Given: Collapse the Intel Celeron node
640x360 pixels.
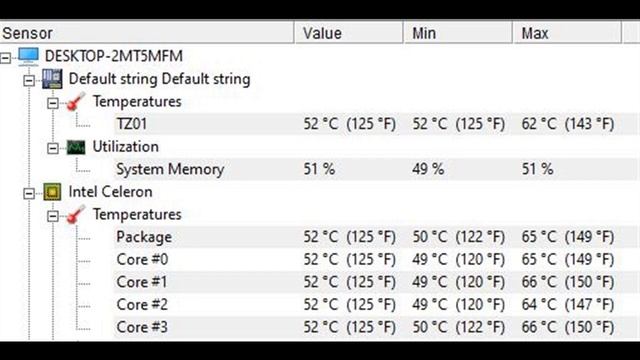Looking at the screenshot, I should point(29,193).
